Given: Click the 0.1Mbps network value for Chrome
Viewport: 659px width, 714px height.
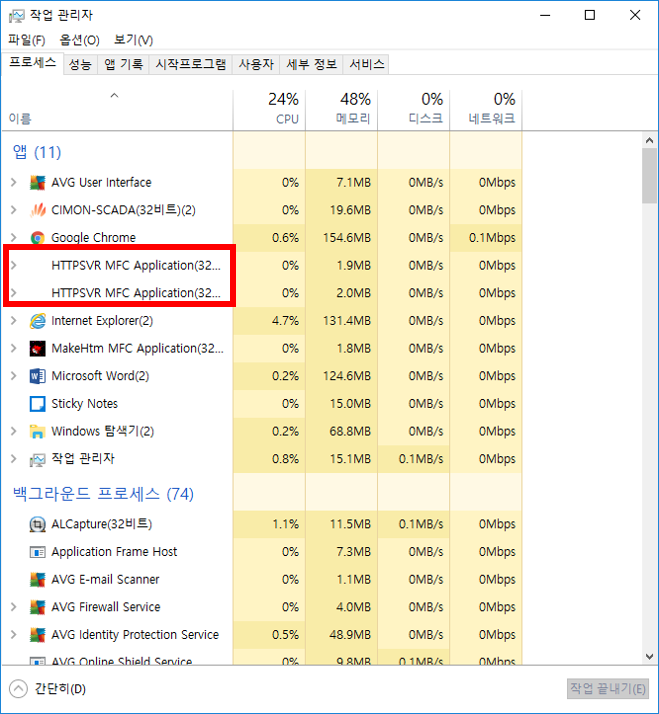Looking at the screenshot, I should click(x=492, y=238).
